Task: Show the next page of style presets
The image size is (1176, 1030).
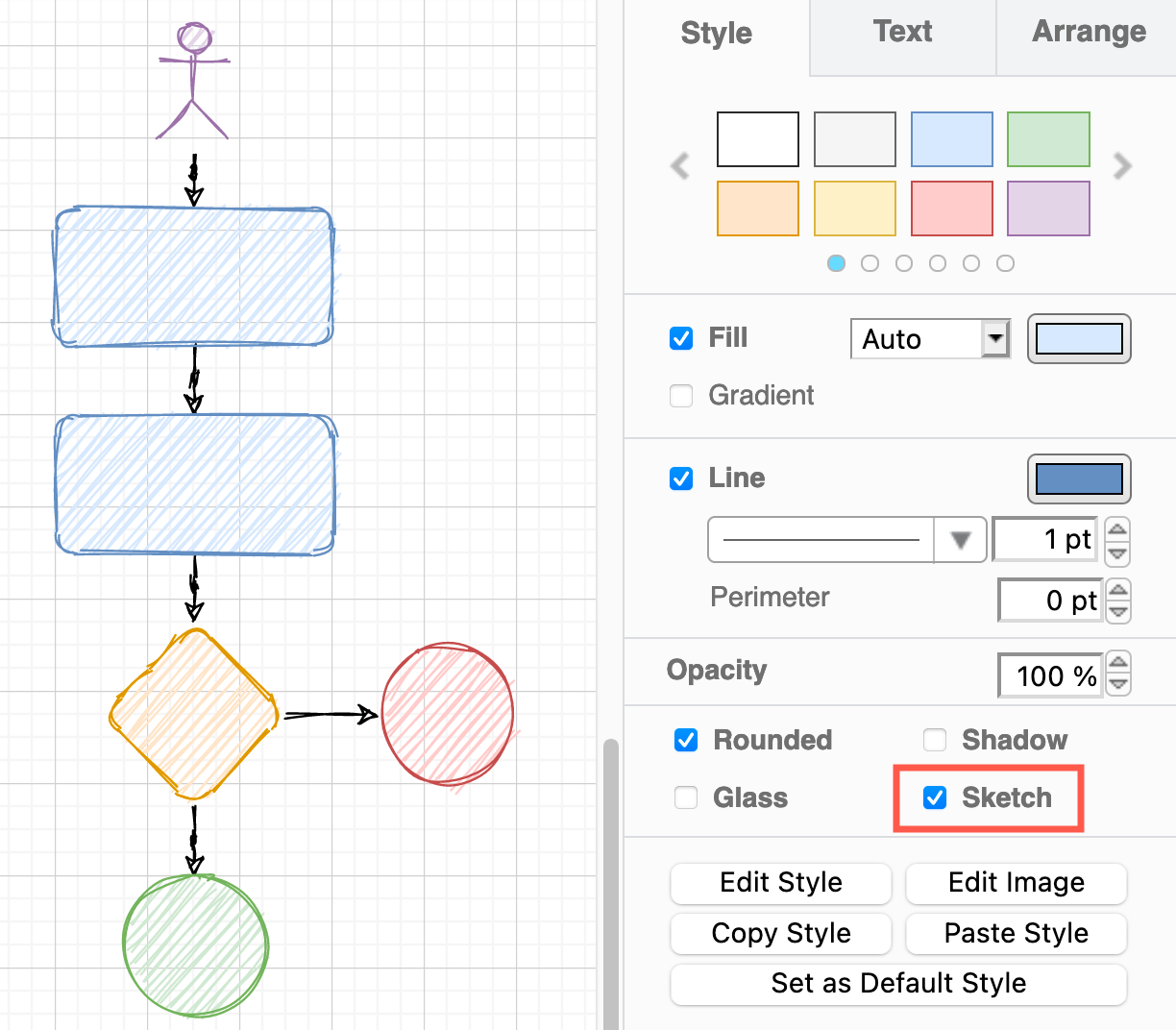Action: (x=1121, y=165)
